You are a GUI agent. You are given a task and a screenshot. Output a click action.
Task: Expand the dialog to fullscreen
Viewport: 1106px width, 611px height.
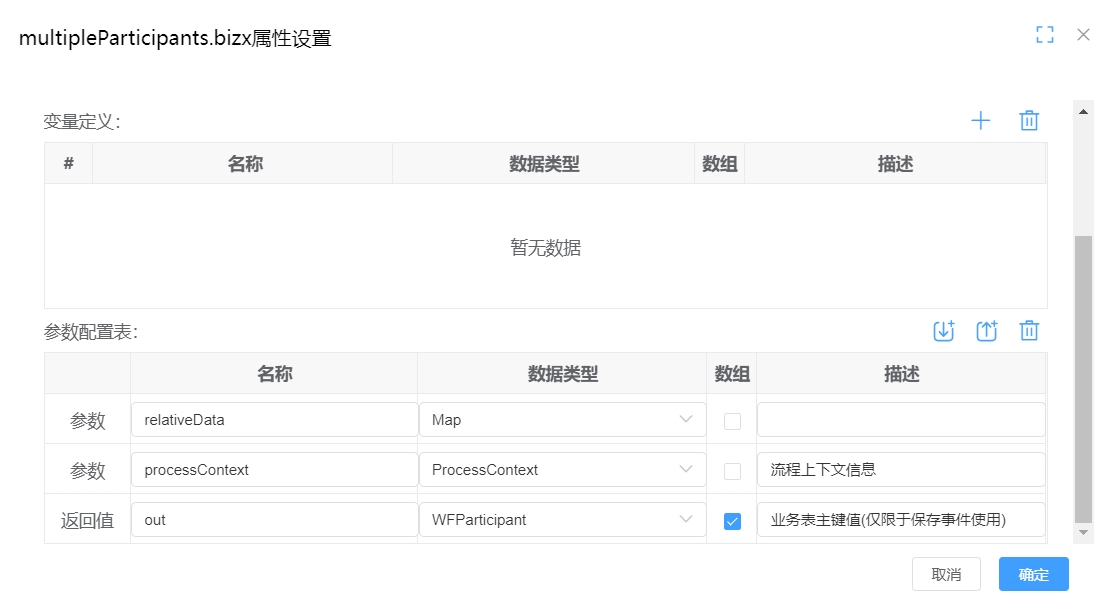pyautogui.click(x=1044, y=34)
